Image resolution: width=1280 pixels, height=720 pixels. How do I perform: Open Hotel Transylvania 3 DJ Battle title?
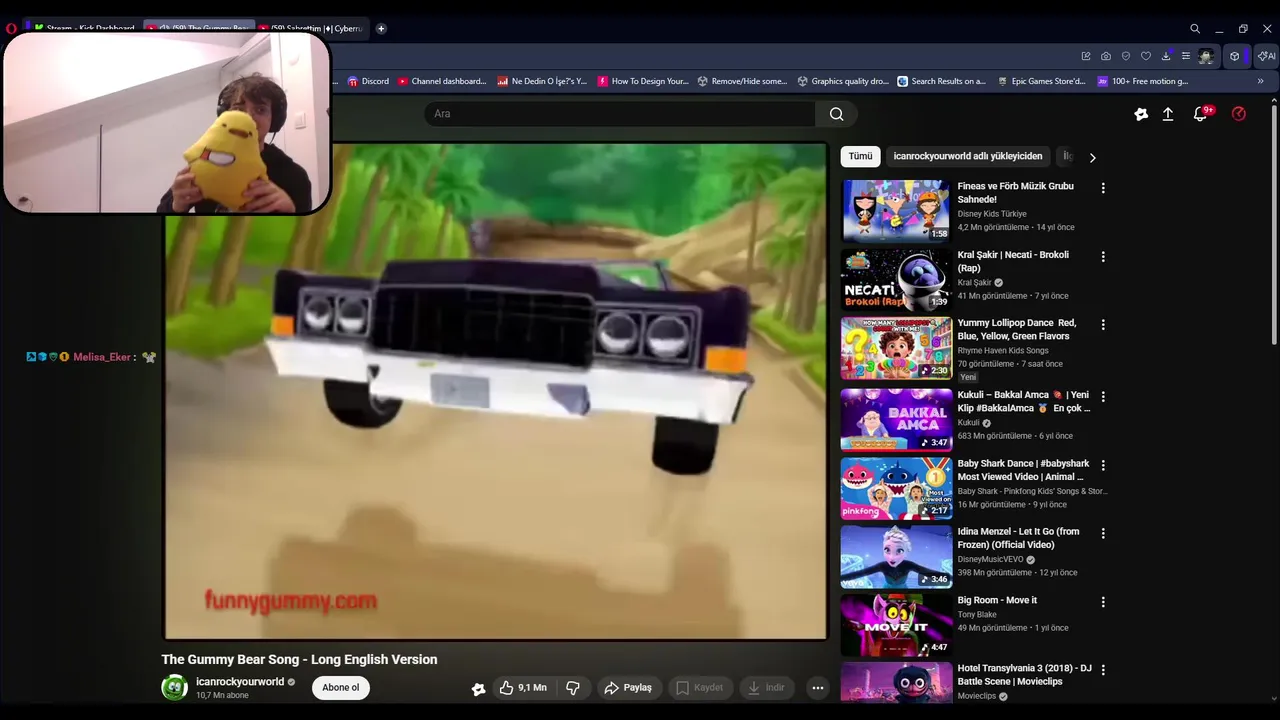[1024, 675]
